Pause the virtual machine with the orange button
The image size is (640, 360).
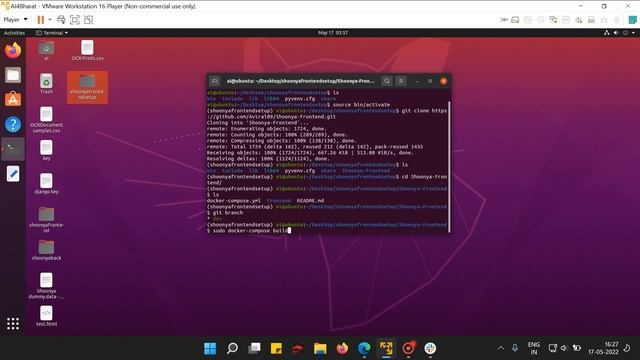(x=40, y=20)
